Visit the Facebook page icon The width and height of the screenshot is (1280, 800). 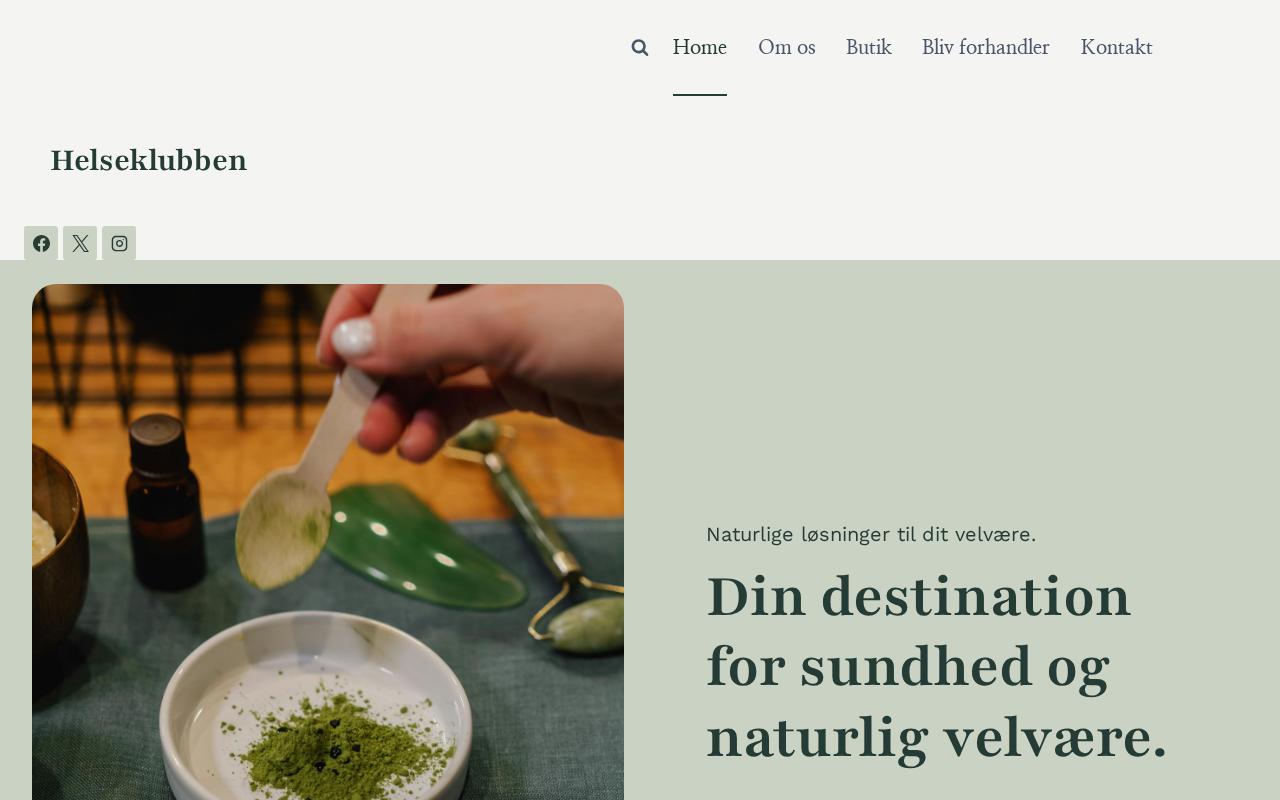tap(41, 243)
